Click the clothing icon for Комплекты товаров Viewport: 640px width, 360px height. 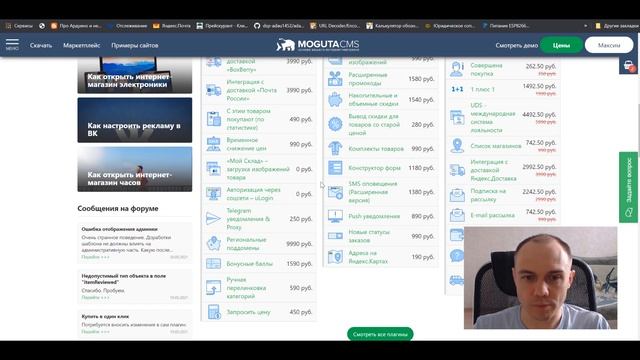point(335,149)
